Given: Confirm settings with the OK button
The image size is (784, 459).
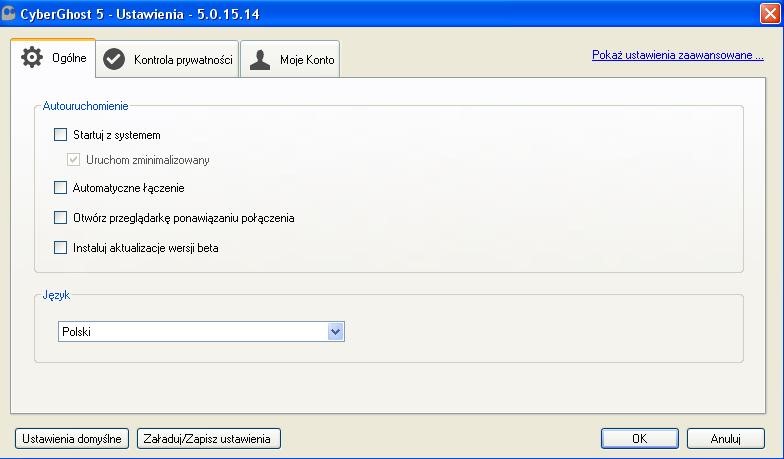Looking at the screenshot, I should tap(640, 438).
